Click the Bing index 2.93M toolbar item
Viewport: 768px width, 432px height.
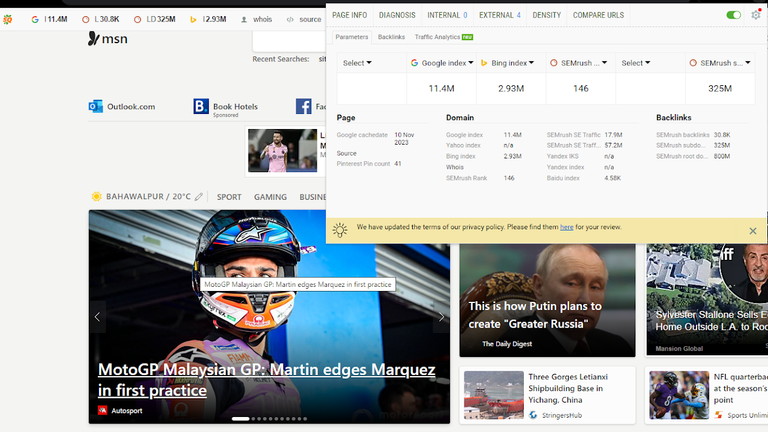click(208, 20)
